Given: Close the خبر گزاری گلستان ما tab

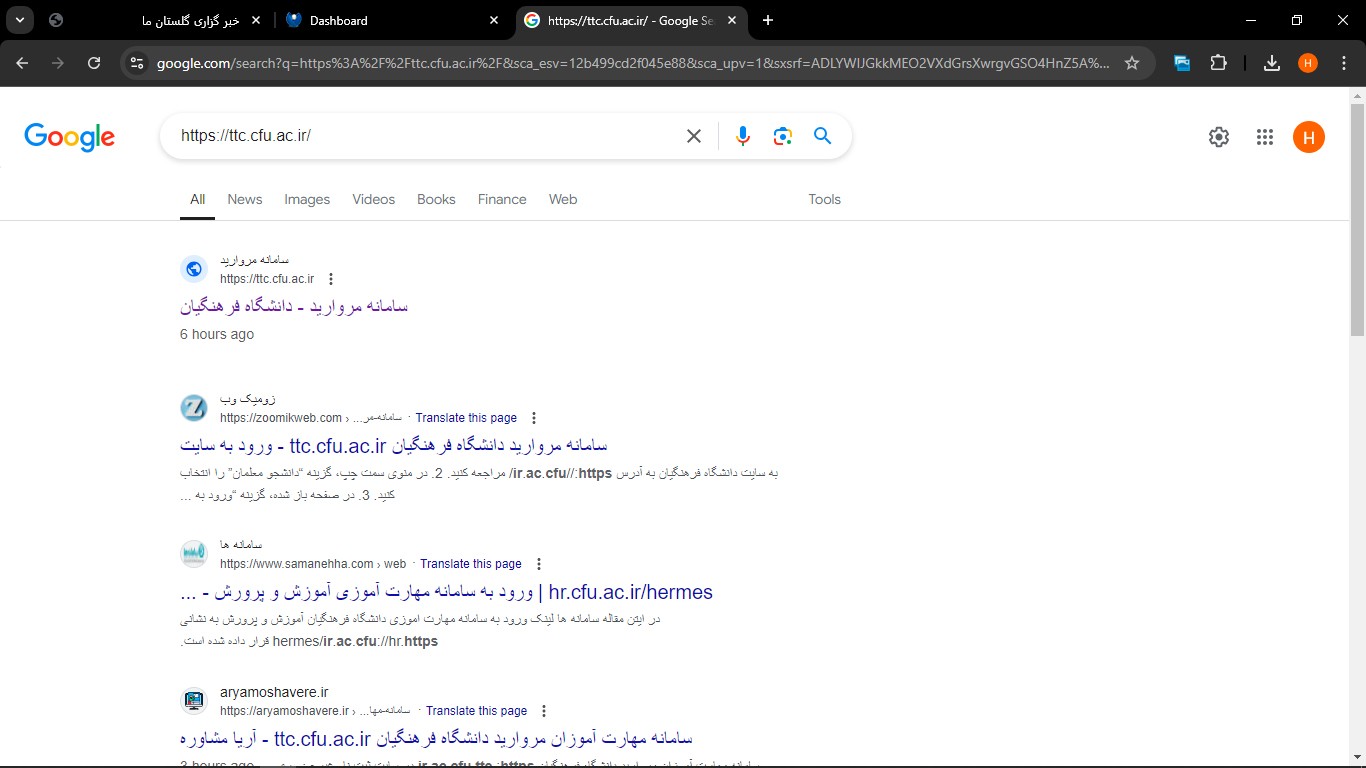Looking at the screenshot, I should pyautogui.click(x=255, y=20).
